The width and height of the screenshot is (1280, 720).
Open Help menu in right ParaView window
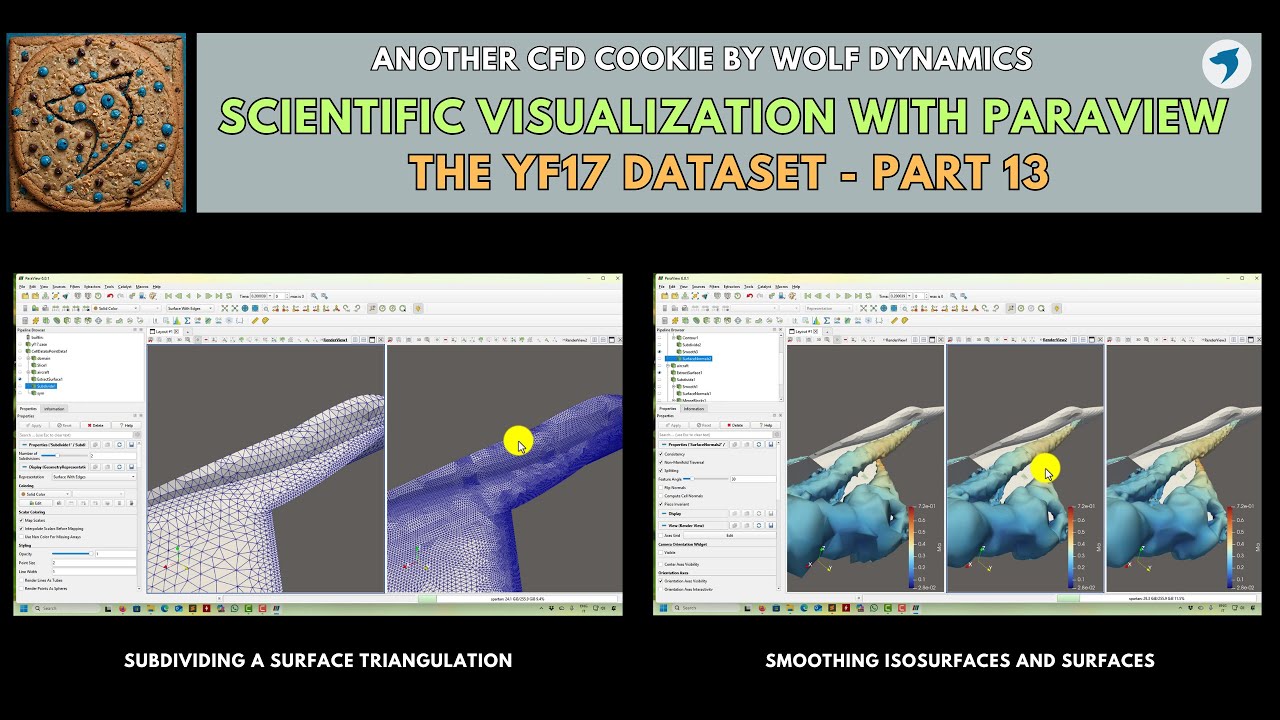click(796, 286)
